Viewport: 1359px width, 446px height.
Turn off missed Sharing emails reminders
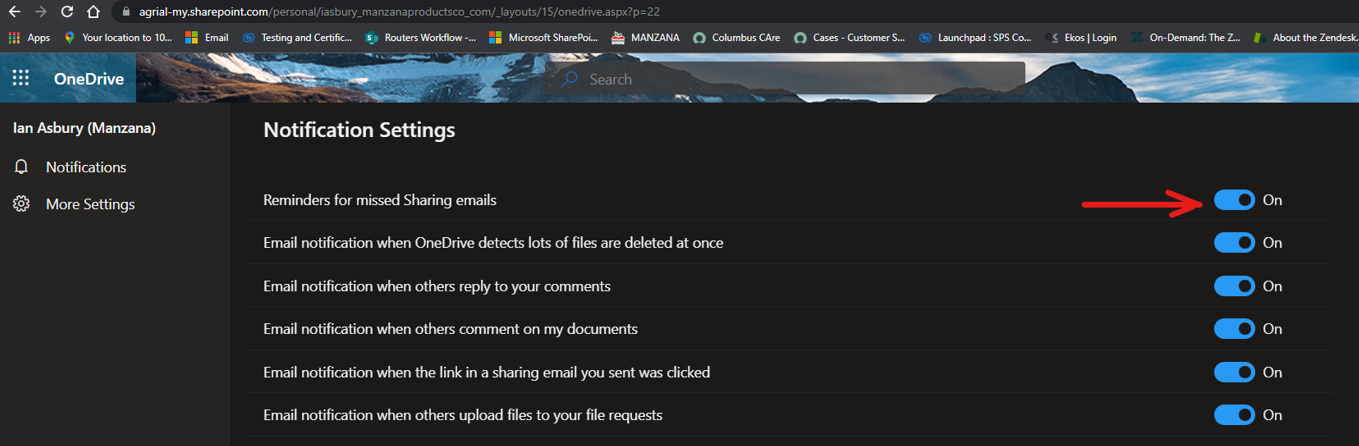[1234, 200]
